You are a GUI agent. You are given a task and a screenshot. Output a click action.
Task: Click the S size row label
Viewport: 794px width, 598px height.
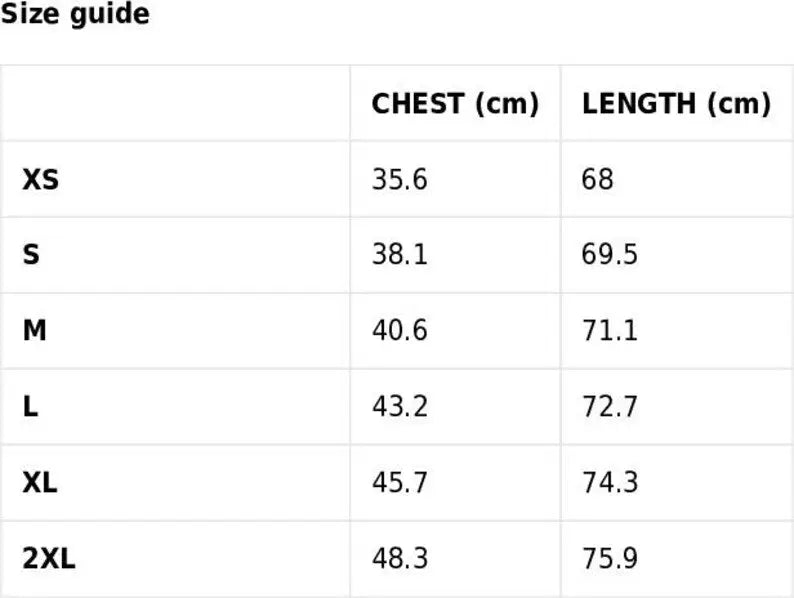31,255
